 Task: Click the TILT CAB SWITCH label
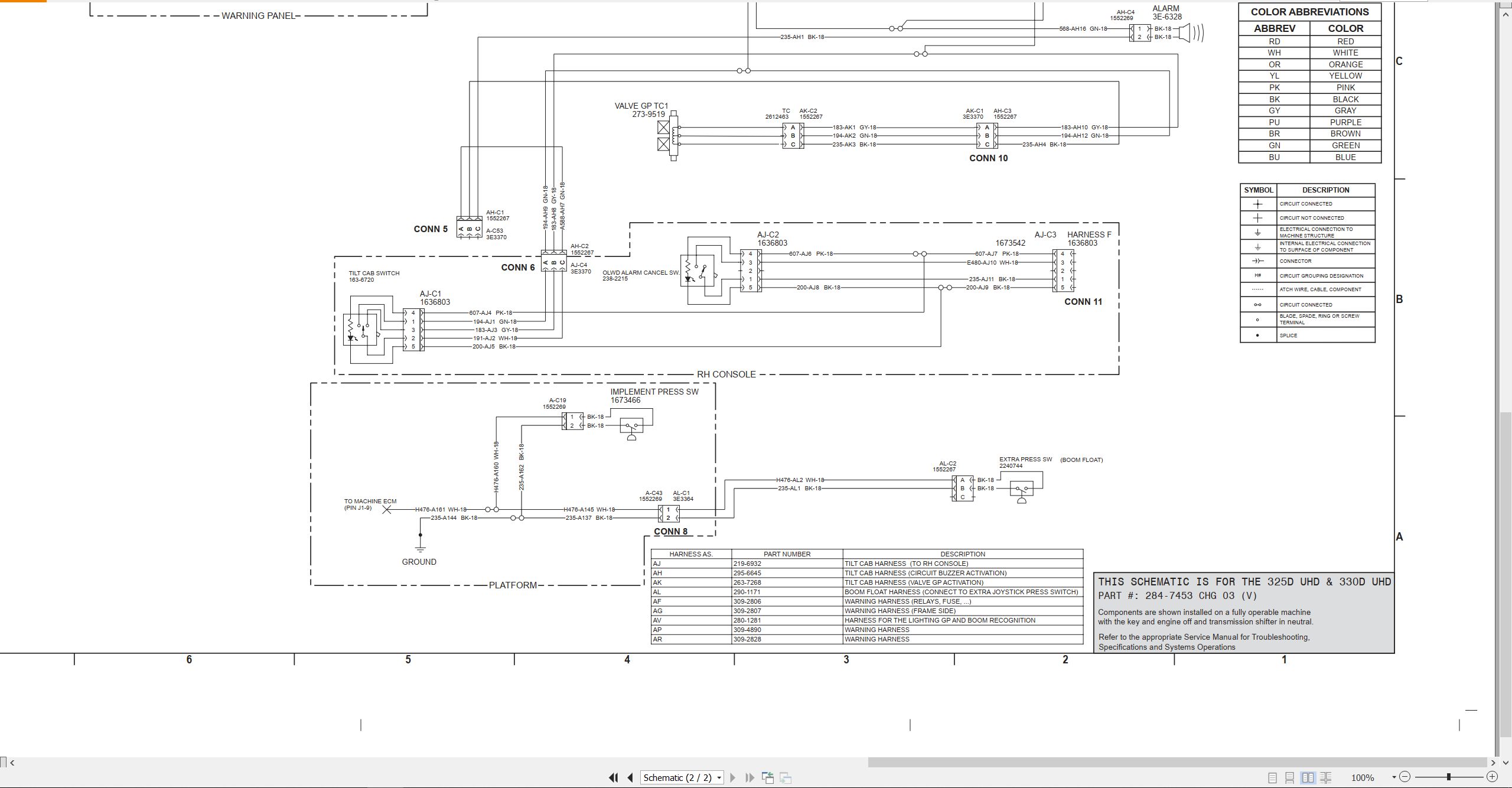point(374,273)
